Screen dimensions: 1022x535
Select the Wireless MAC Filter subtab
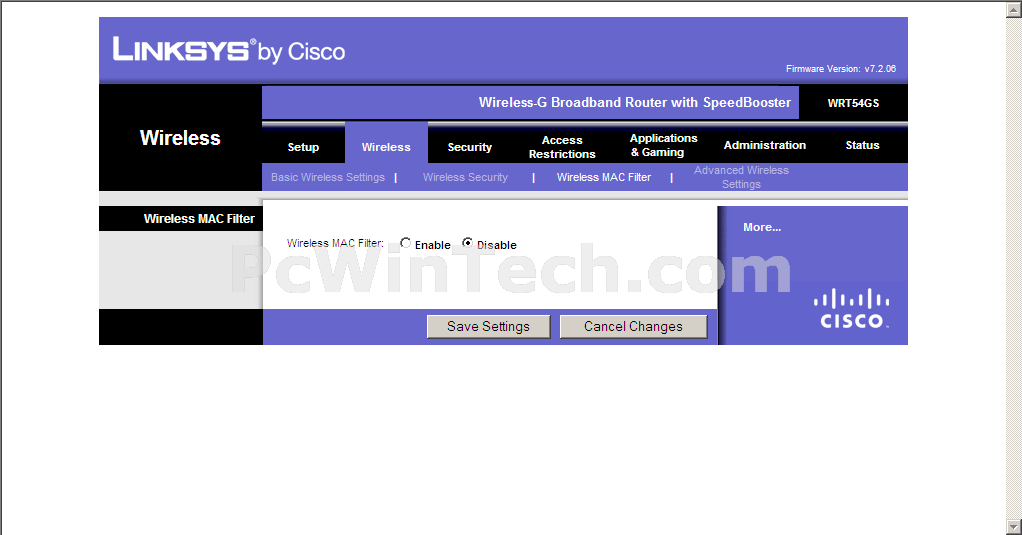pyautogui.click(x=604, y=177)
